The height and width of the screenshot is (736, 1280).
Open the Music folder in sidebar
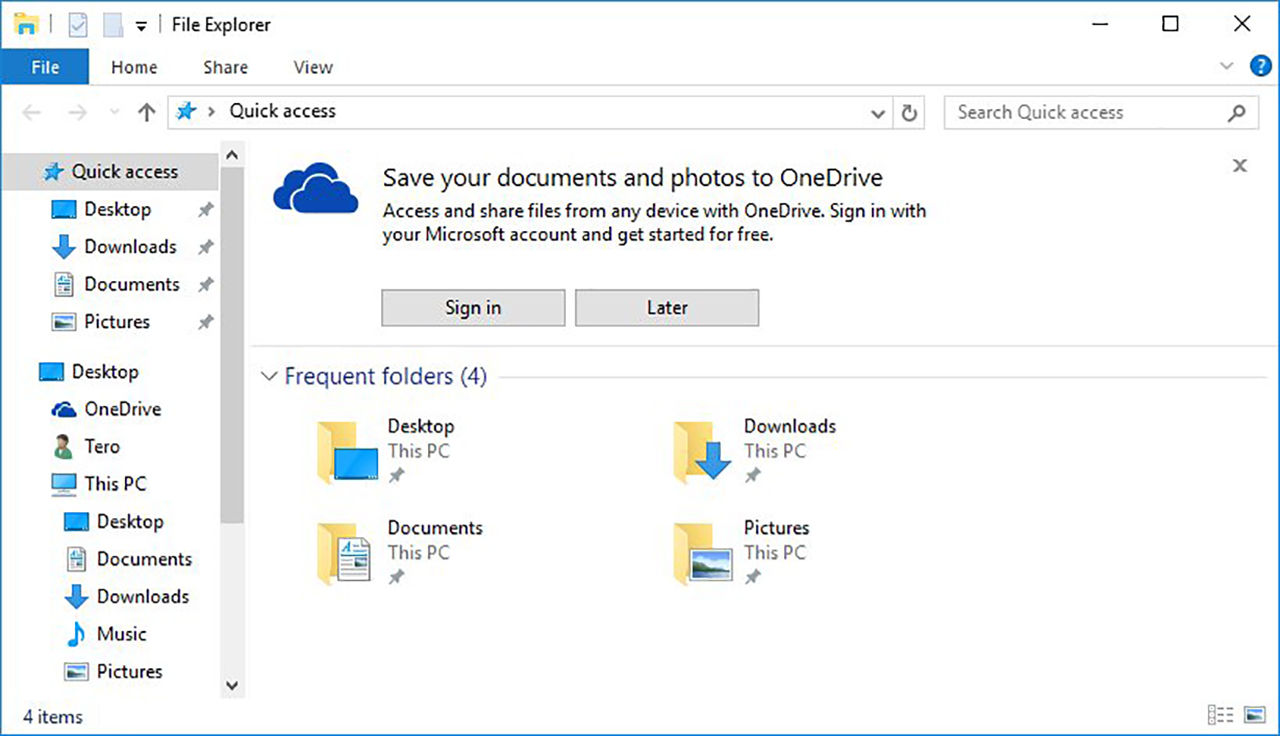[121, 634]
